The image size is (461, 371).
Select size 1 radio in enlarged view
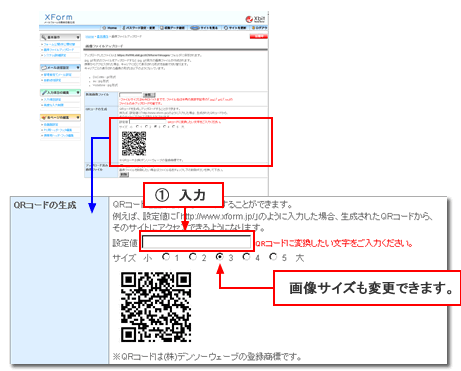(166, 257)
